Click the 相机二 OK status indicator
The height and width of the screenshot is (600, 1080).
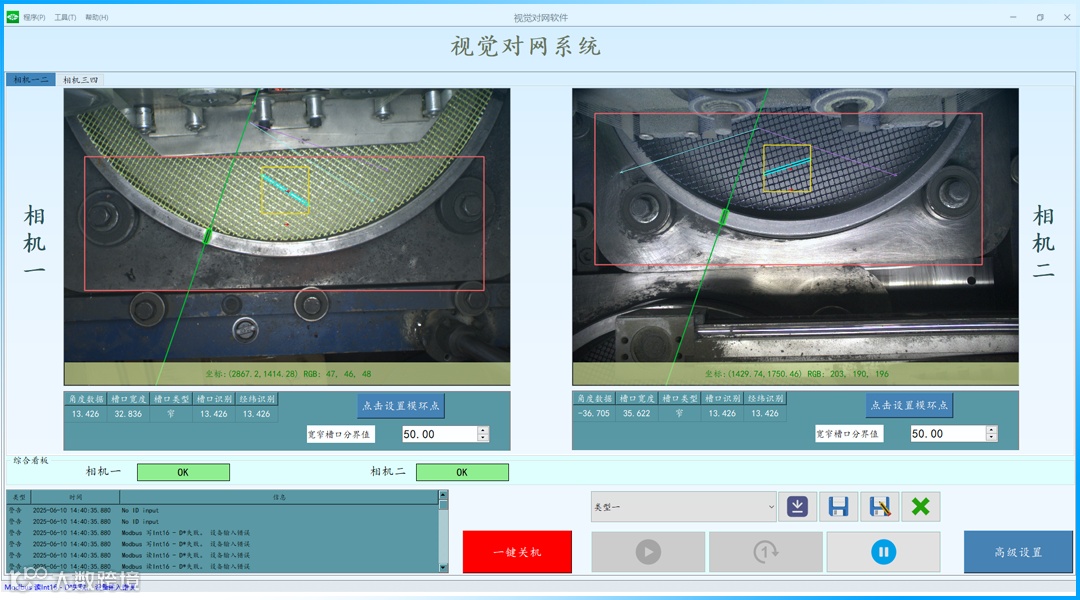coord(462,472)
